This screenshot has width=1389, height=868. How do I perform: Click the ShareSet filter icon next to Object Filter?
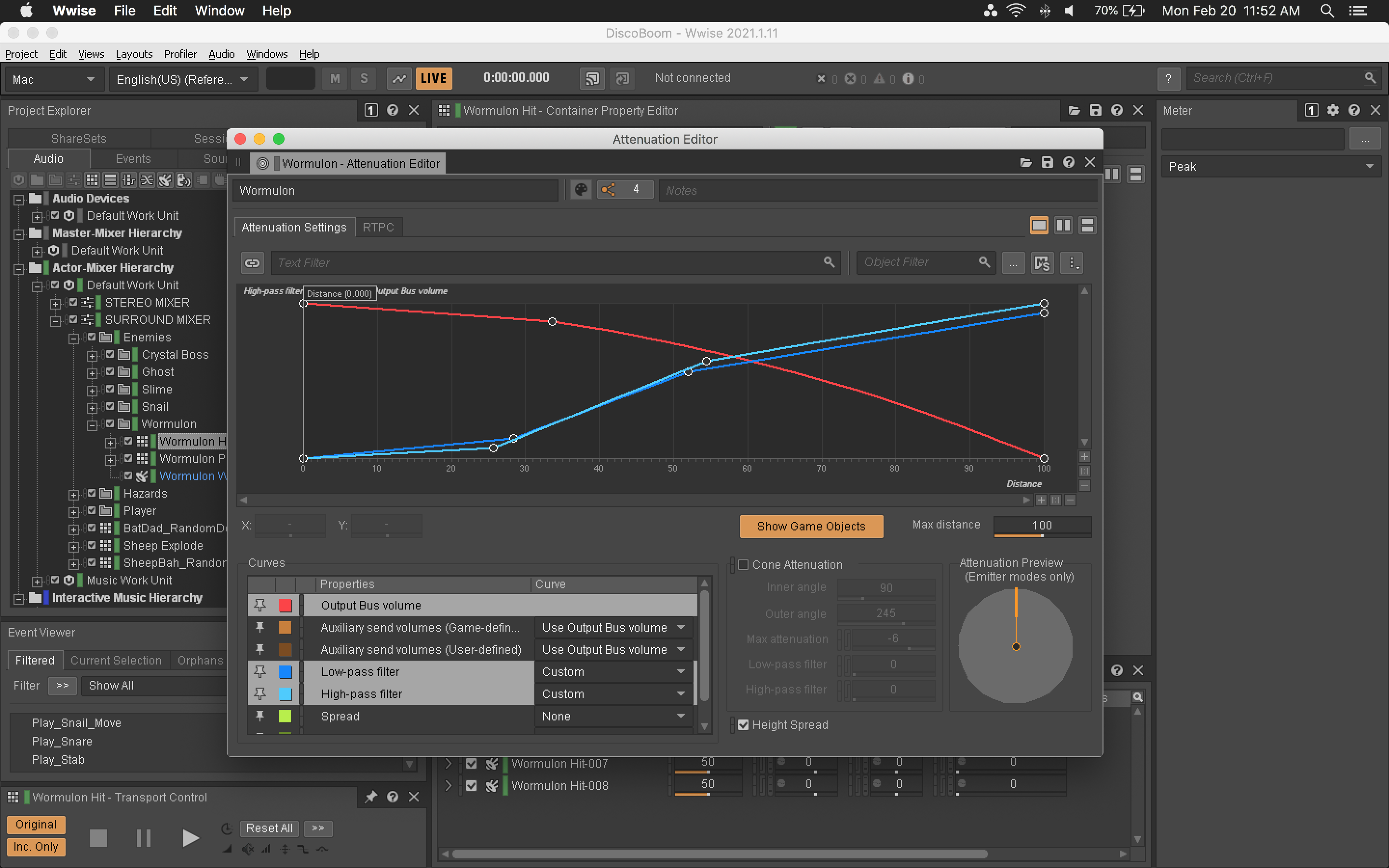(1042, 263)
